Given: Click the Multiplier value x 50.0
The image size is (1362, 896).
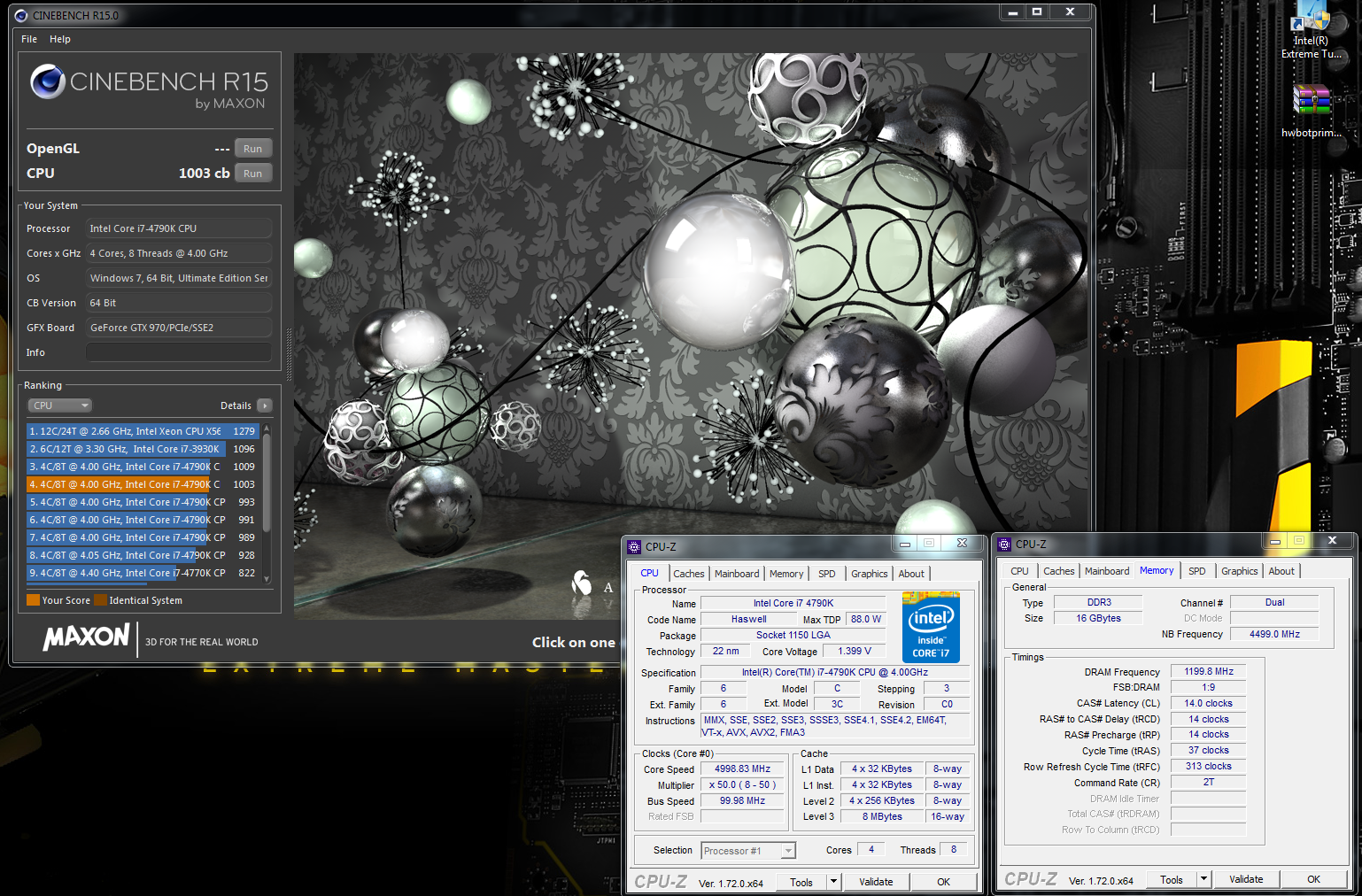Looking at the screenshot, I should click(x=742, y=785).
